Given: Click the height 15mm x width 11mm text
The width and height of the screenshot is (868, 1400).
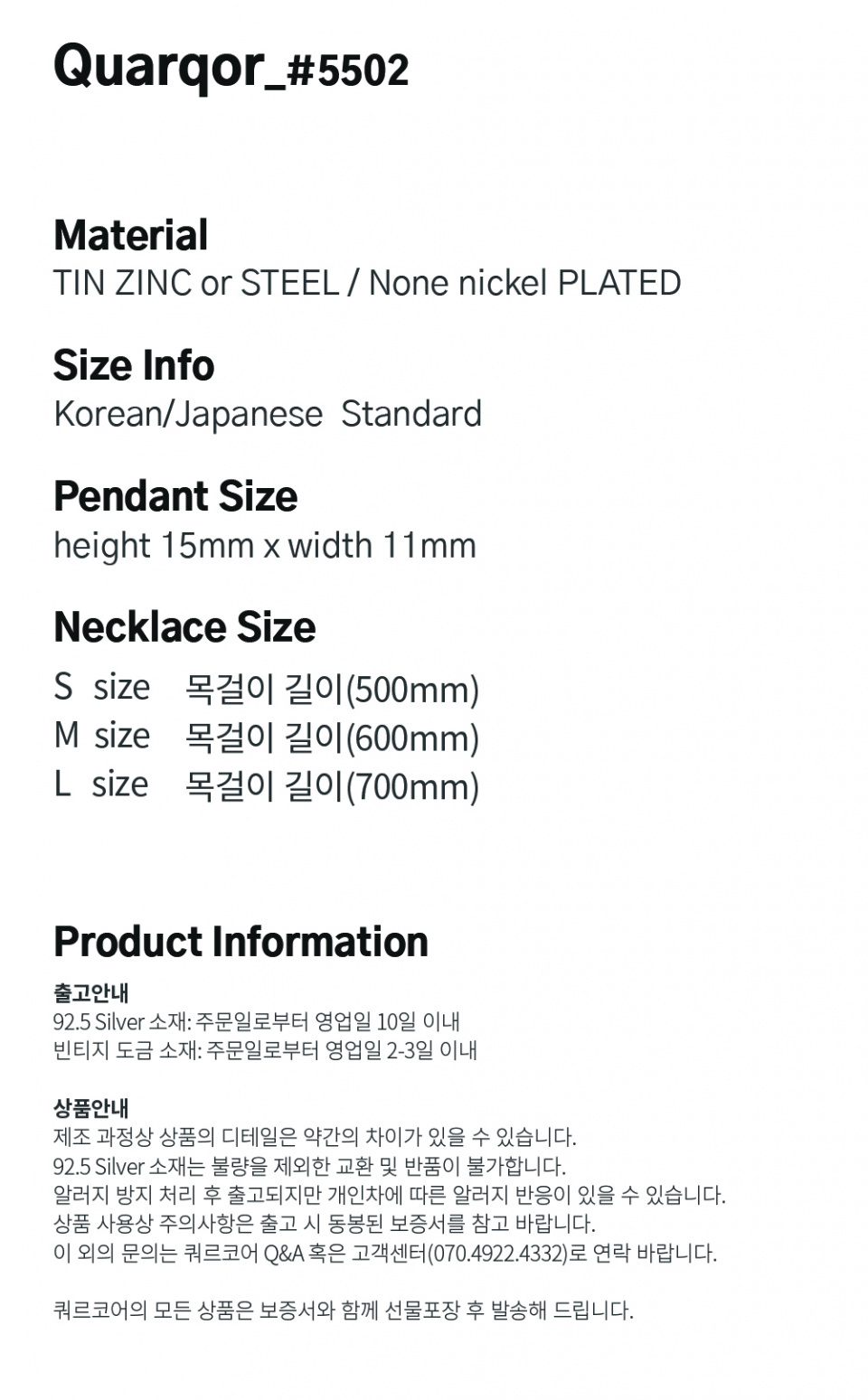Looking at the screenshot, I should tap(264, 546).
